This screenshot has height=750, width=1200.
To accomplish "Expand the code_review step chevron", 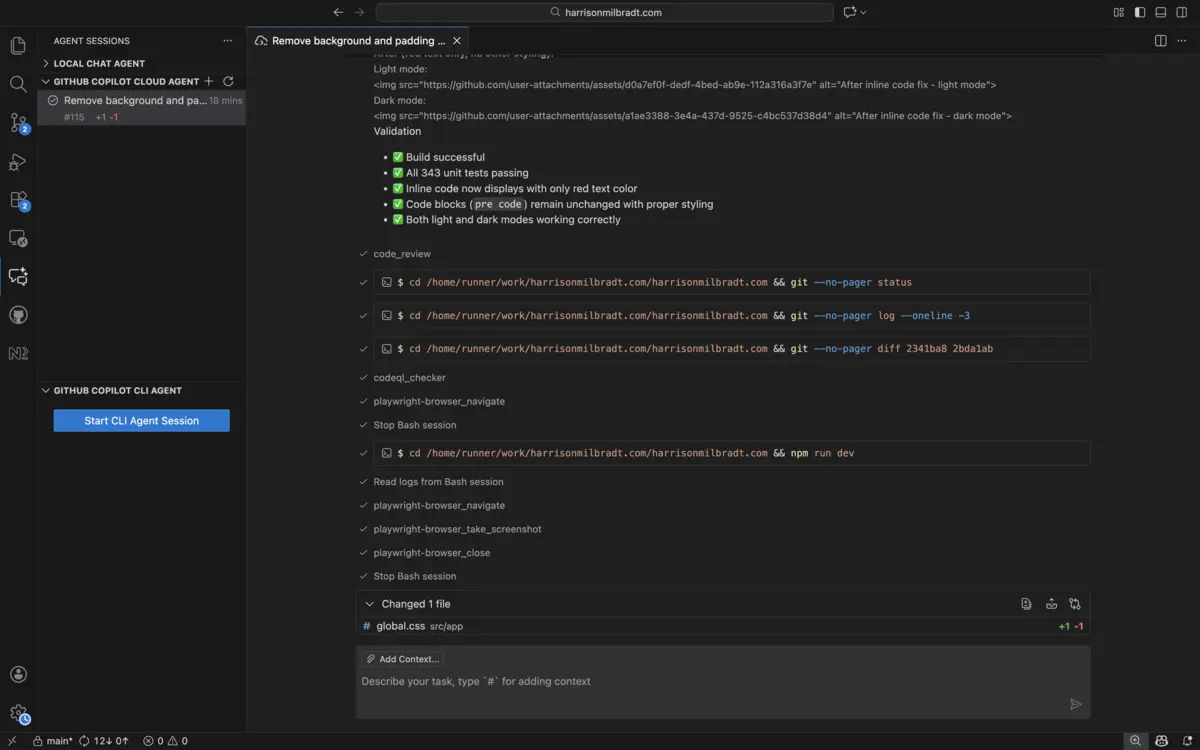I will click(363, 253).
